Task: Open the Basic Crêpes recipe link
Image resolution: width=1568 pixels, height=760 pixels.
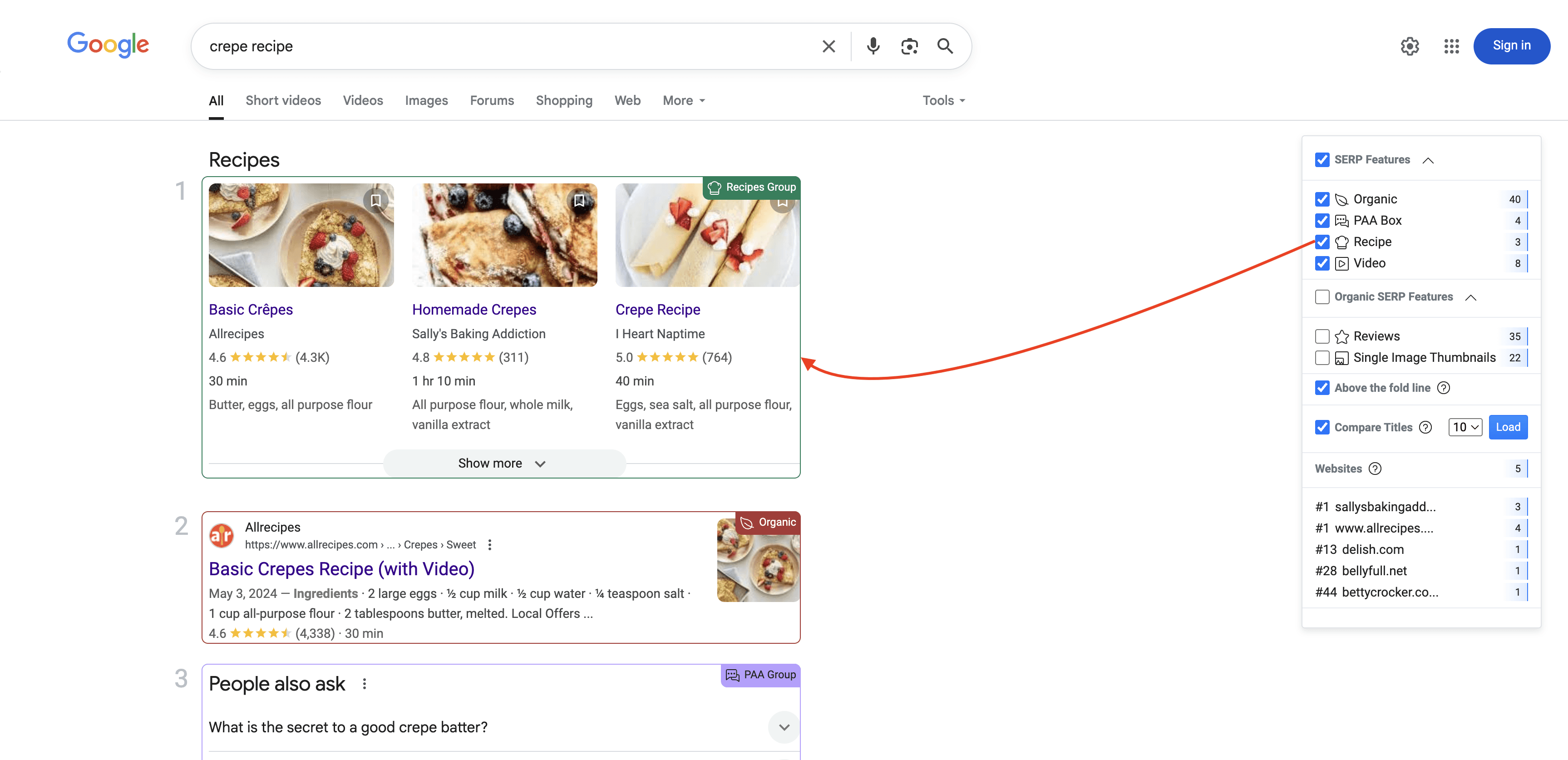Action: point(251,310)
